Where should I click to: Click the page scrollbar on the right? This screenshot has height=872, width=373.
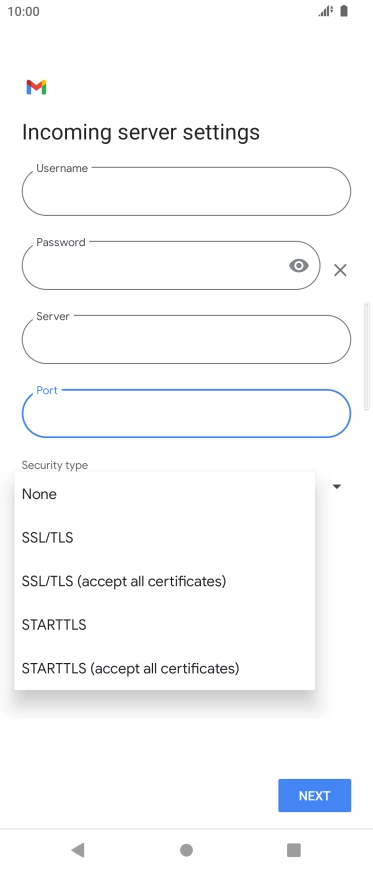coord(366,356)
